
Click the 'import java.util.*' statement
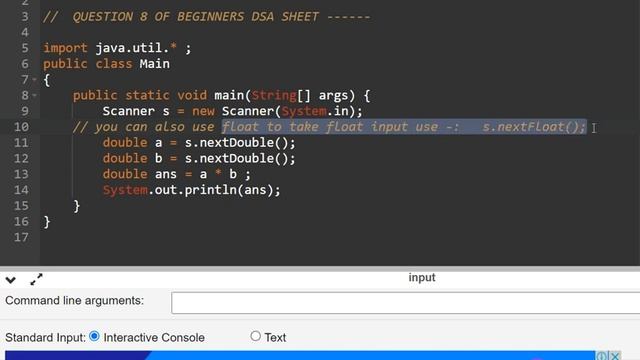[117, 48]
